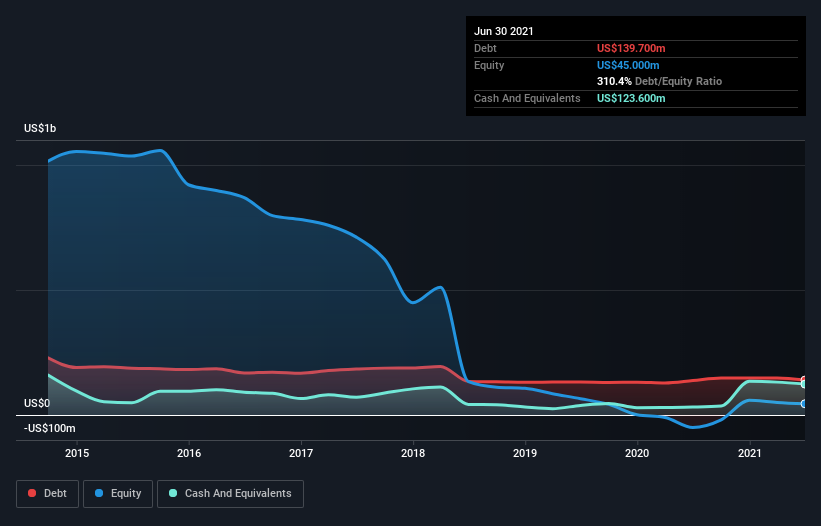
Task: Click the -US$100m y-axis label
Action: (50, 428)
